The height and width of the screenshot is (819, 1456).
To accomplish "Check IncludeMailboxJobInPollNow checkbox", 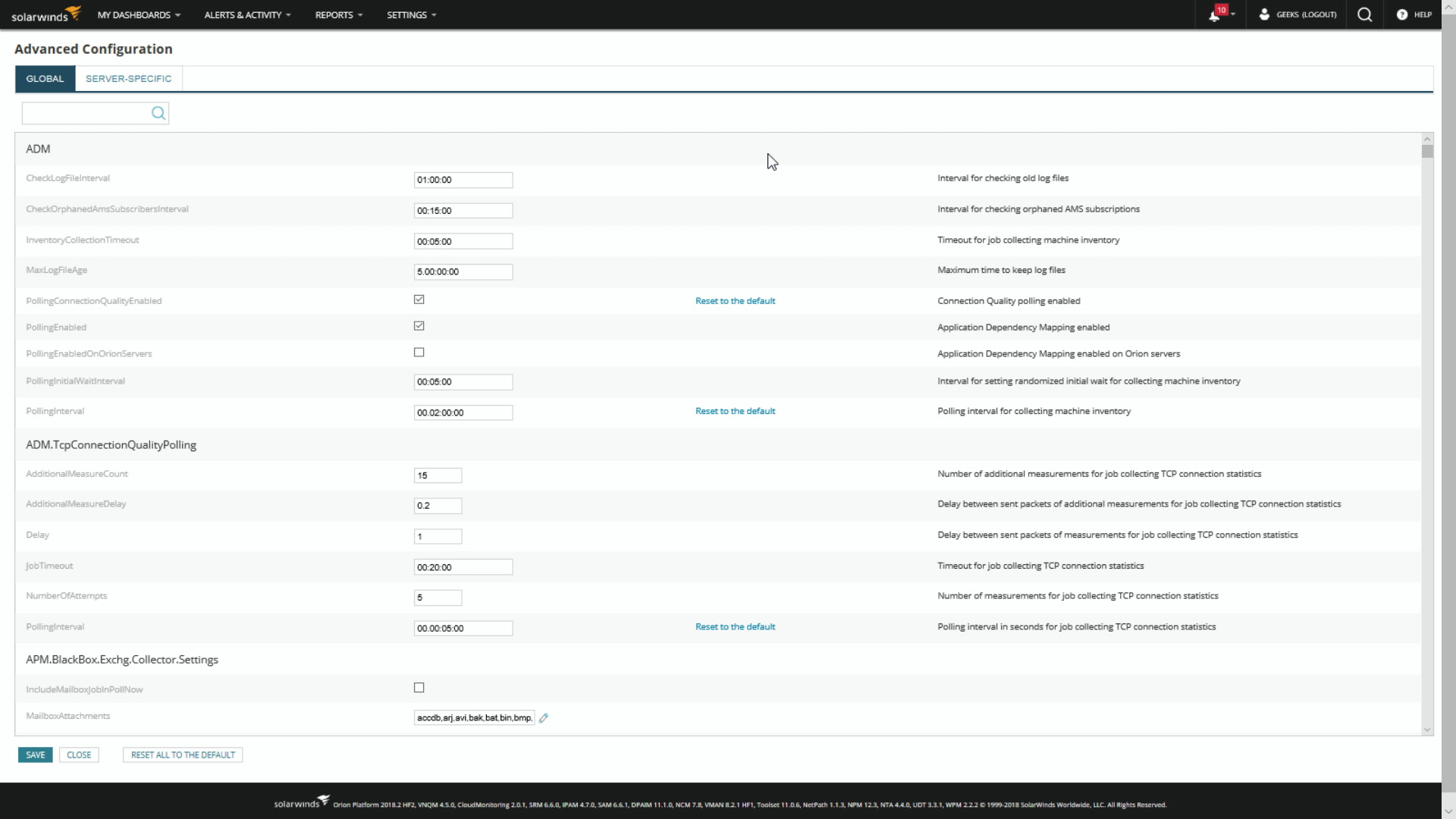I will (x=419, y=688).
